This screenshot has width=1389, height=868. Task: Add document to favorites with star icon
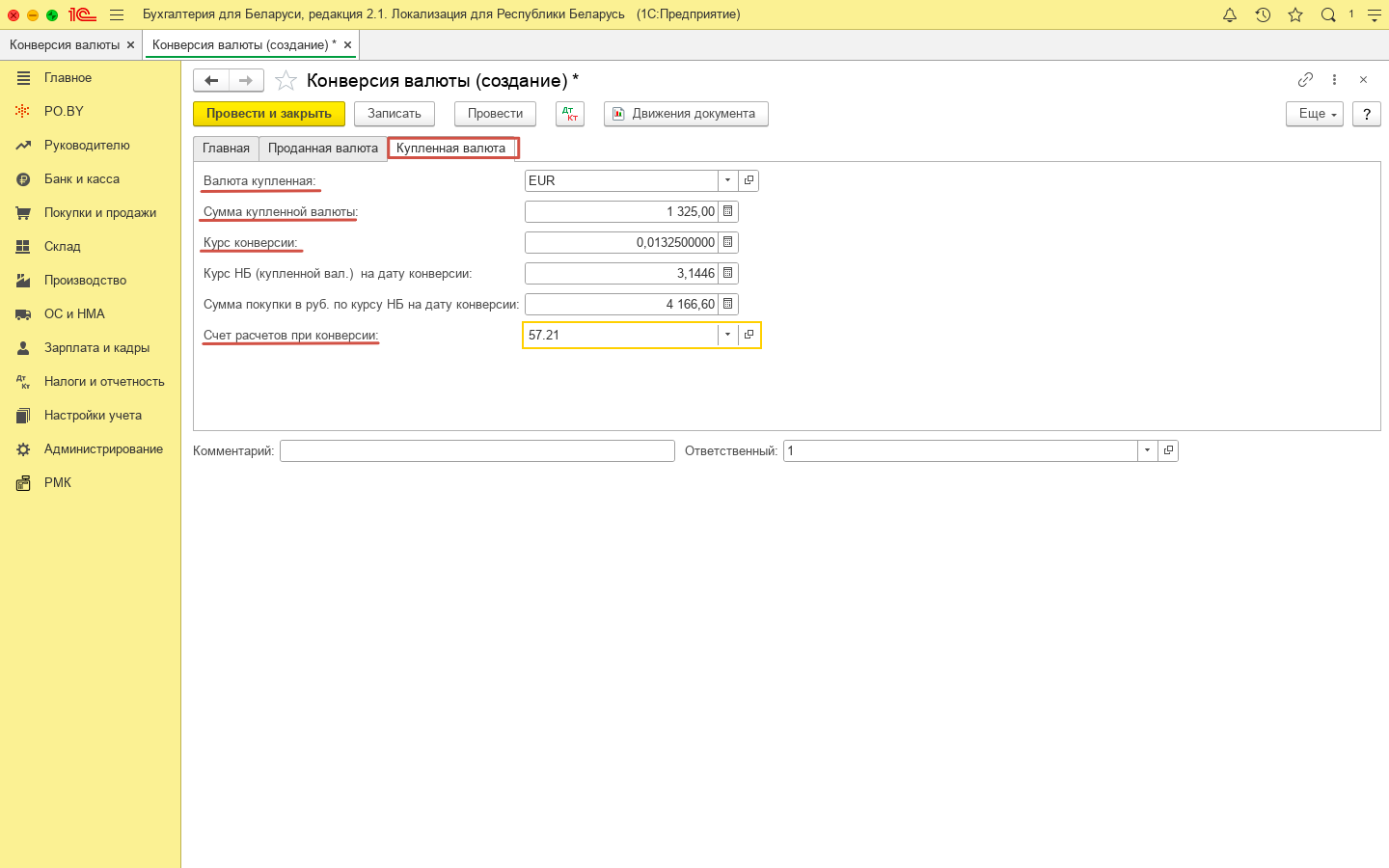coord(286,80)
